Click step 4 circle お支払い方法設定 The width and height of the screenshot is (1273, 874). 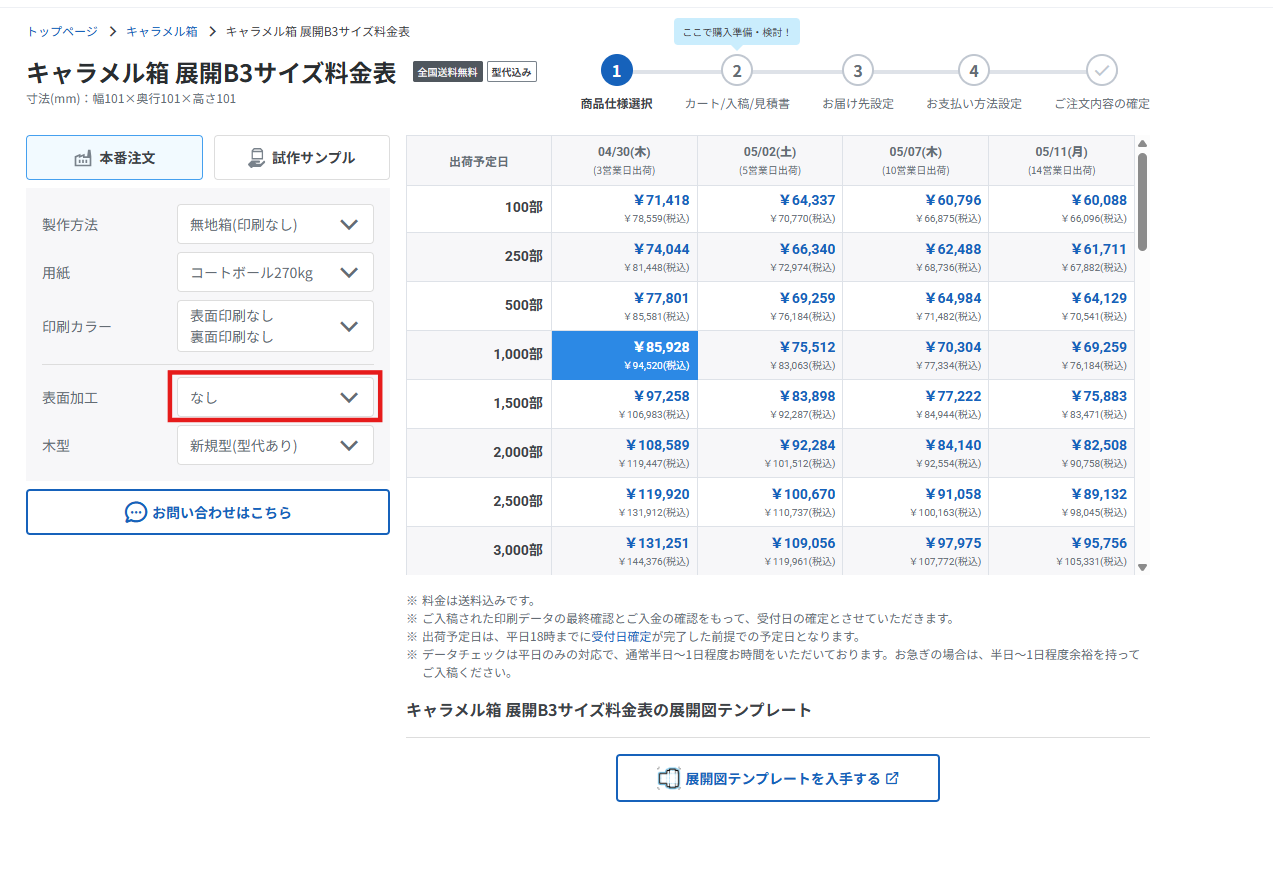pyautogui.click(x=974, y=71)
